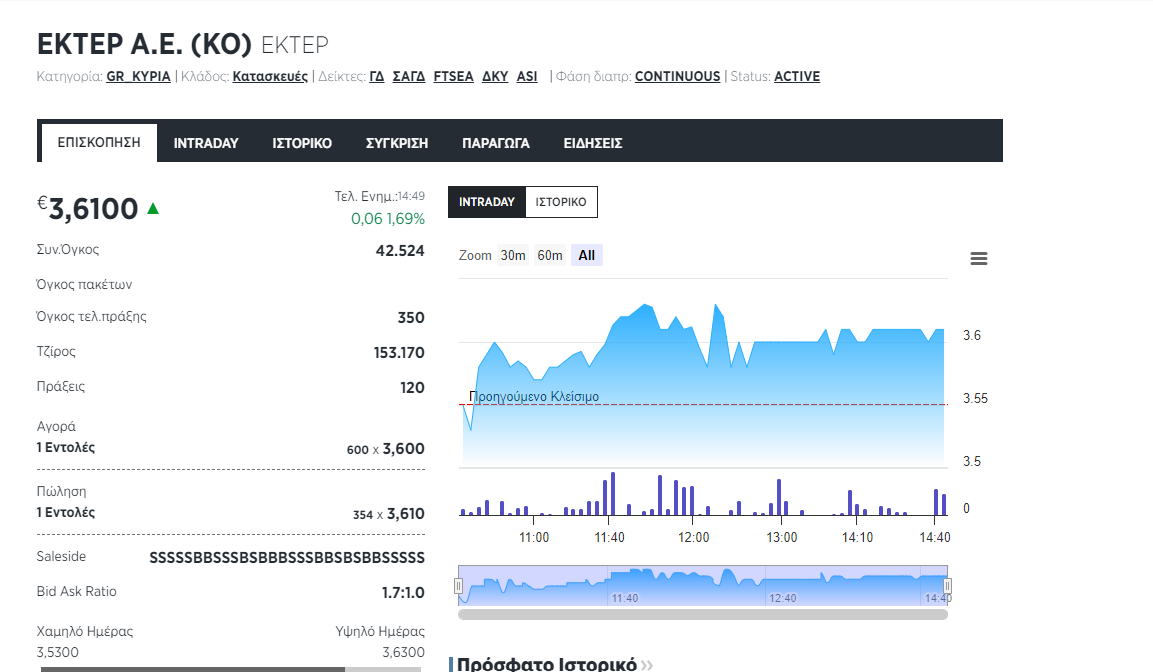This screenshot has width=1153, height=672.
Task: Click the navigator mini-chart overview area
Action: pyautogui.click(x=703, y=586)
